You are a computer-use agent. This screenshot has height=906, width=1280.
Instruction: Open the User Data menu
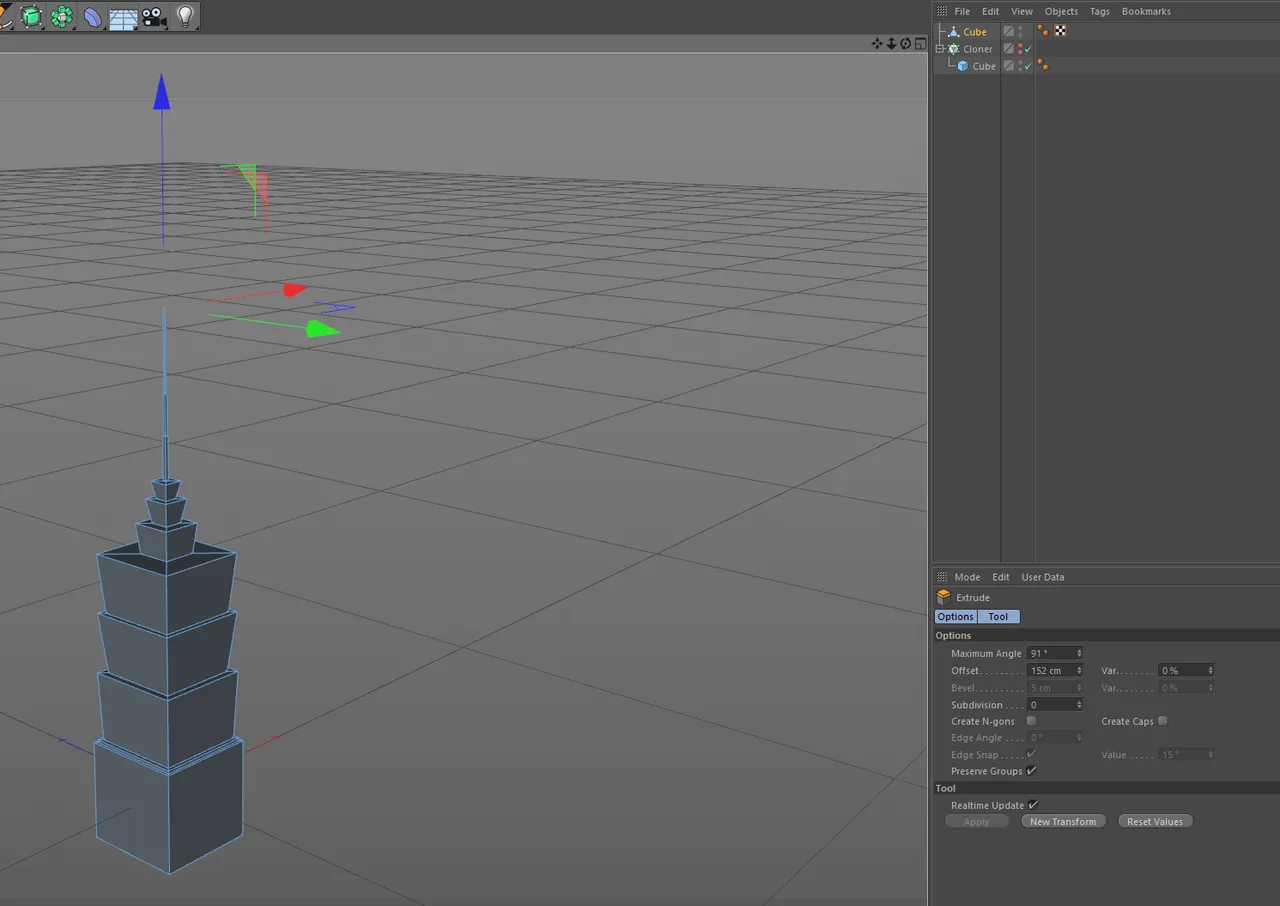1042,577
